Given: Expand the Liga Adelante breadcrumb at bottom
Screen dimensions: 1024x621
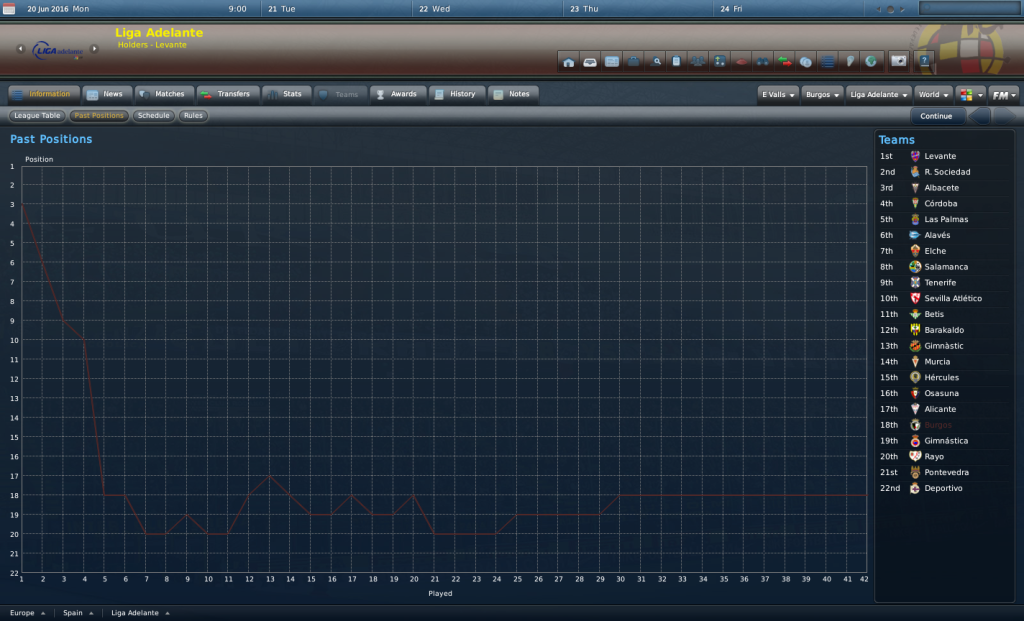Looking at the screenshot, I should (140, 613).
